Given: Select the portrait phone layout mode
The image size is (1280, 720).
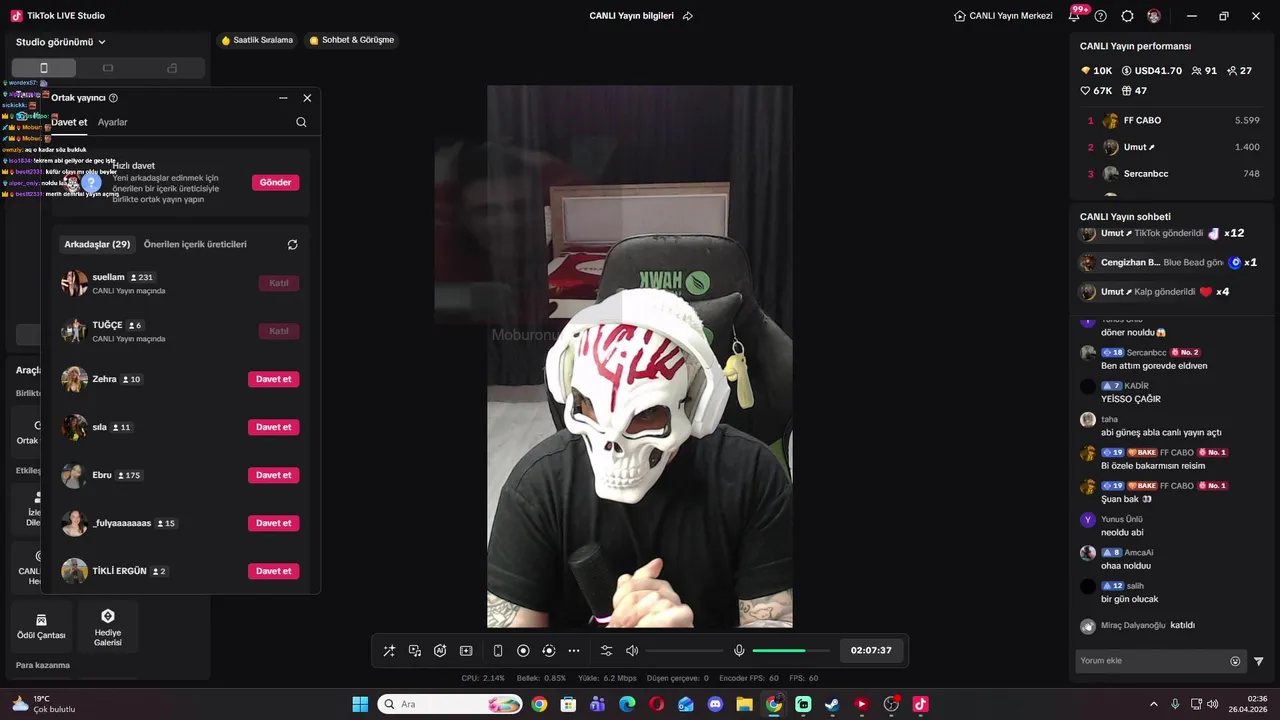Looking at the screenshot, I should click(43, 68).
